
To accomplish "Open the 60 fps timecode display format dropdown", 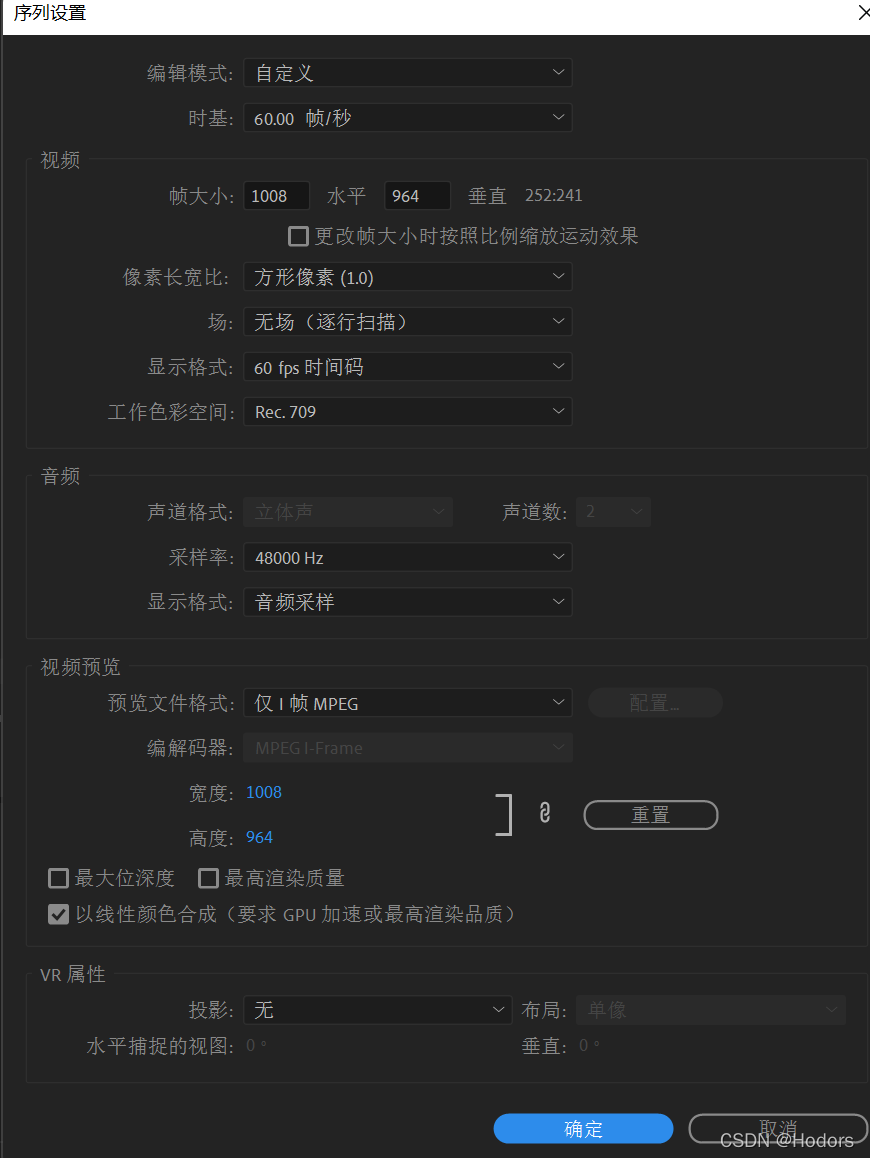I will (x=408, y=367).
